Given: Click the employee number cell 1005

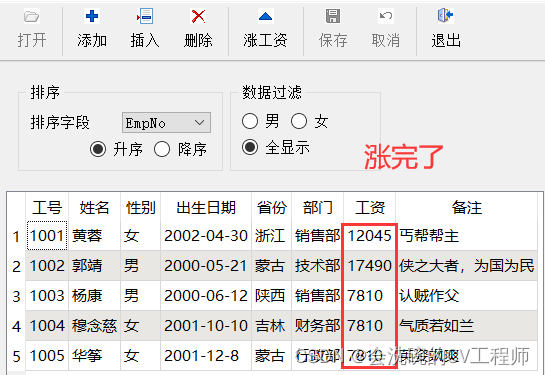Looking at the screenshot, I should 47,356.
